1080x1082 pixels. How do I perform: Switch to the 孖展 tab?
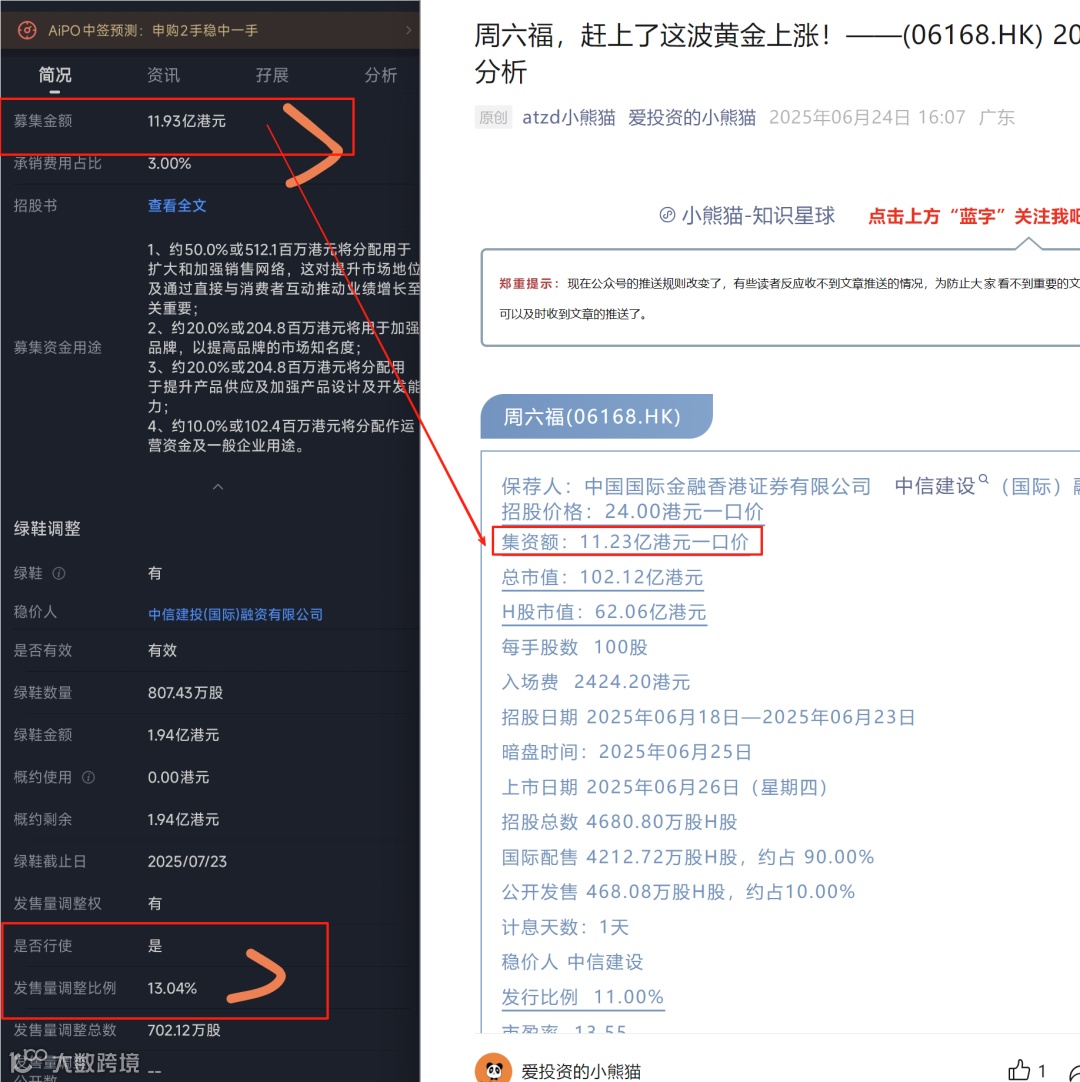click(x=272, y=75)
